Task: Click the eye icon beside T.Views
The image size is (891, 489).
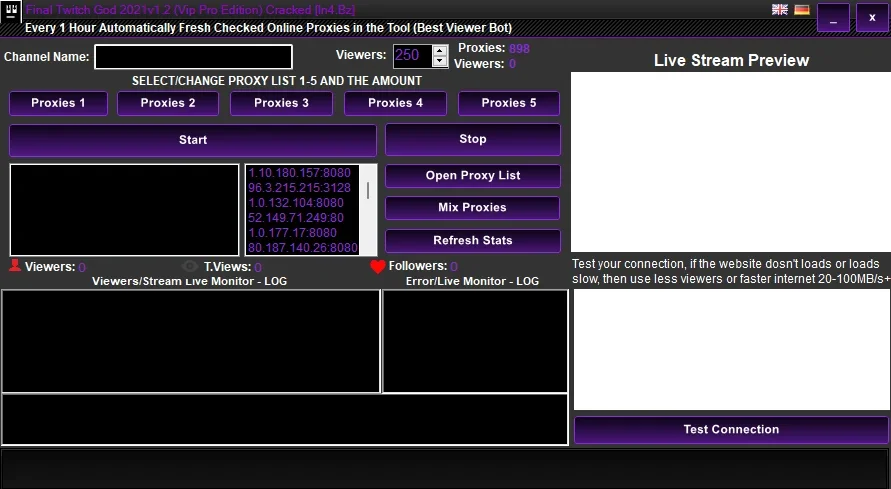Action: tap(190, 266)
